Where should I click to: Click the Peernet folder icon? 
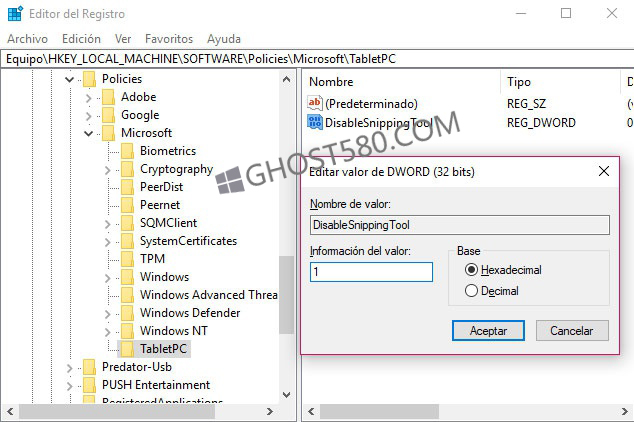coord(127,205)
